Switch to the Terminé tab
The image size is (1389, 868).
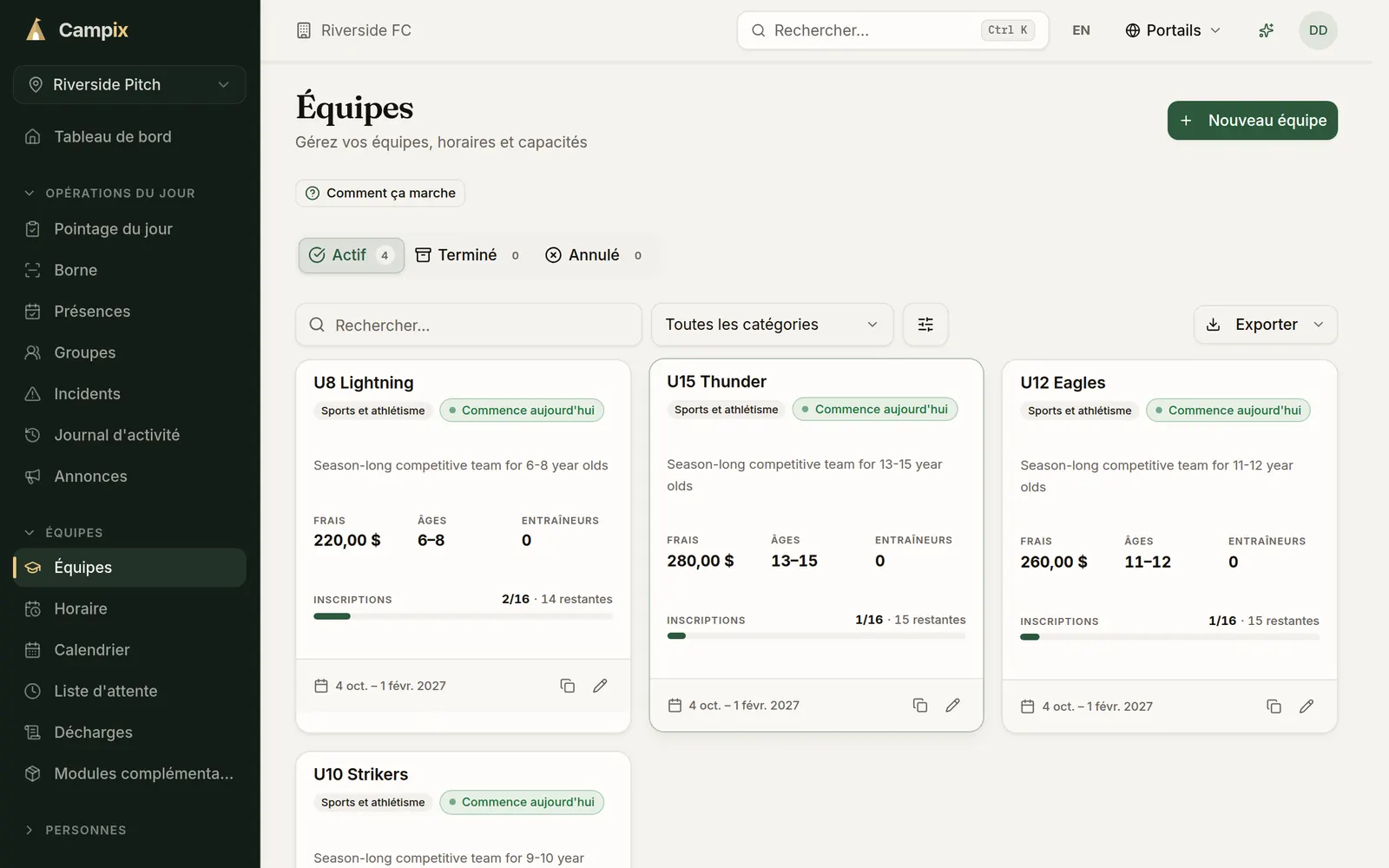point(468,255)
